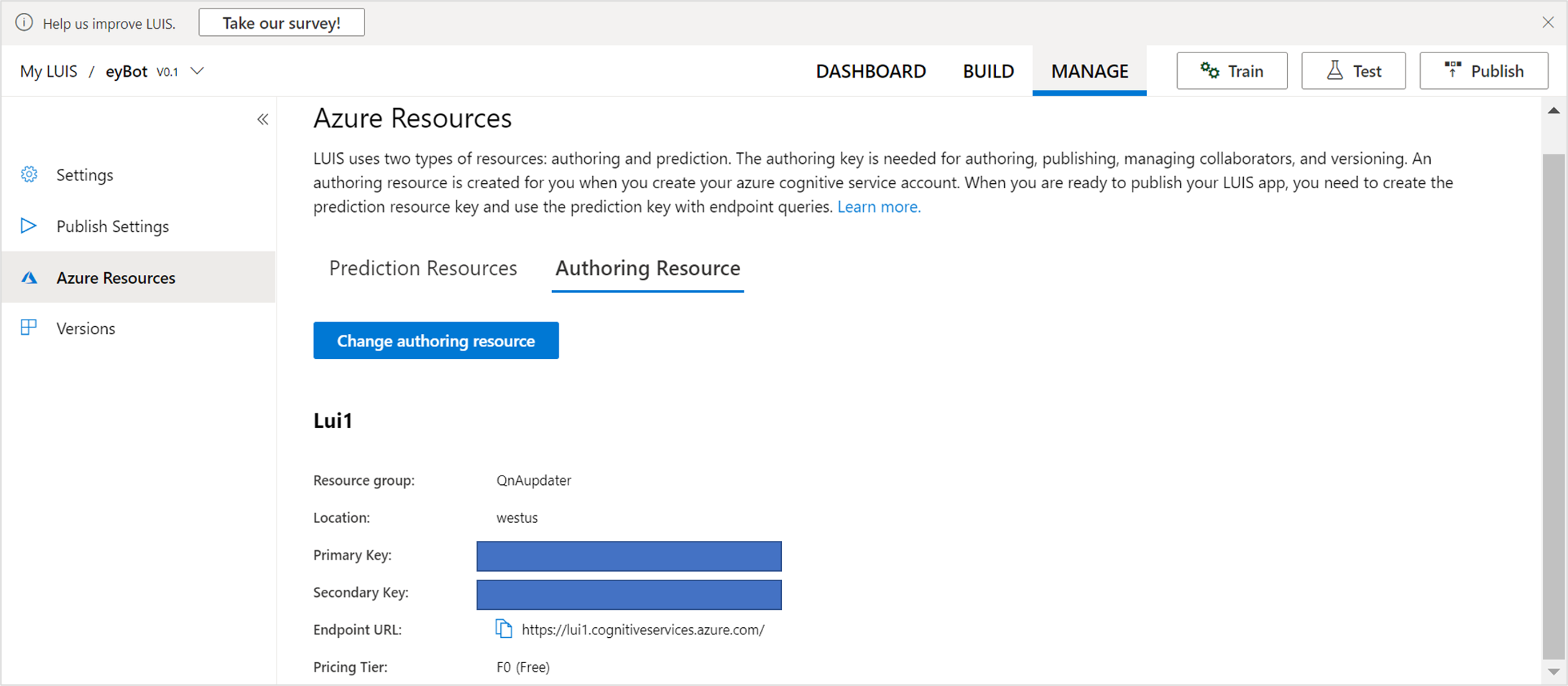Open the DASHBOARD tab

pyautogui.click(x=871, y=71)
